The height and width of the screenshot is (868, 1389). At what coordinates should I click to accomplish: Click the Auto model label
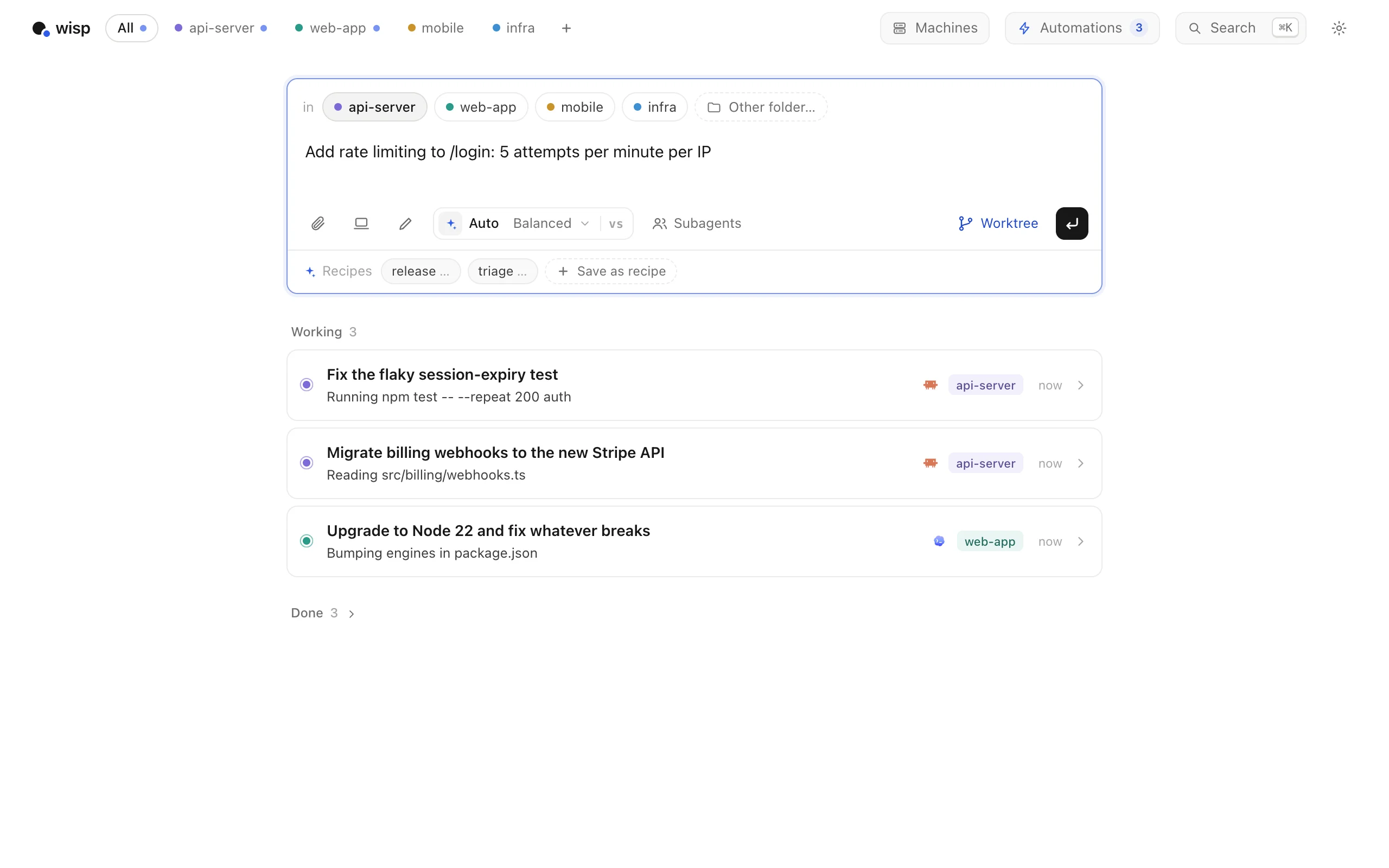click(483, 224)
